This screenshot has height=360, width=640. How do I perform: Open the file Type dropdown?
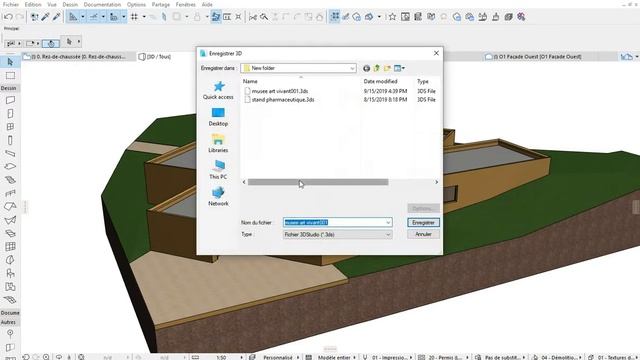388,235
